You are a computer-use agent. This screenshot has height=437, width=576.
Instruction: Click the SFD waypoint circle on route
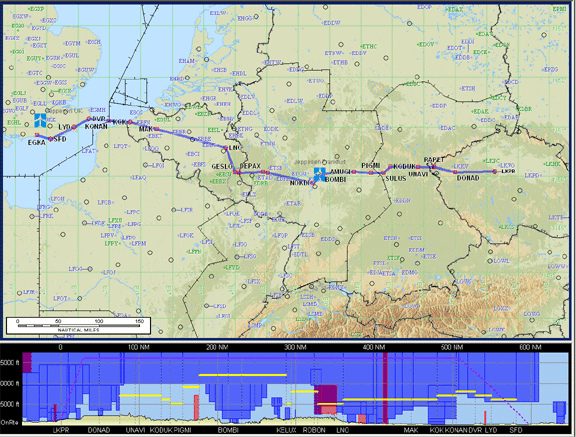coord(51,139)
